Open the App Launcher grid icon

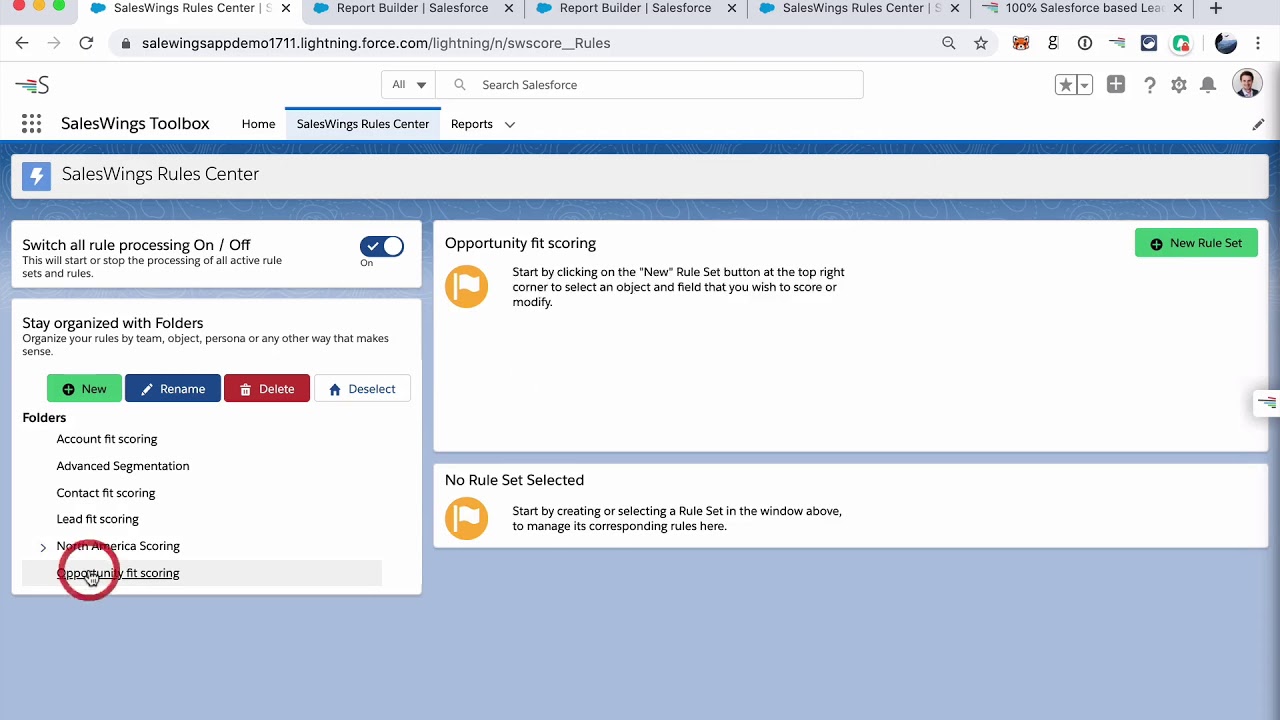(32, 124)
